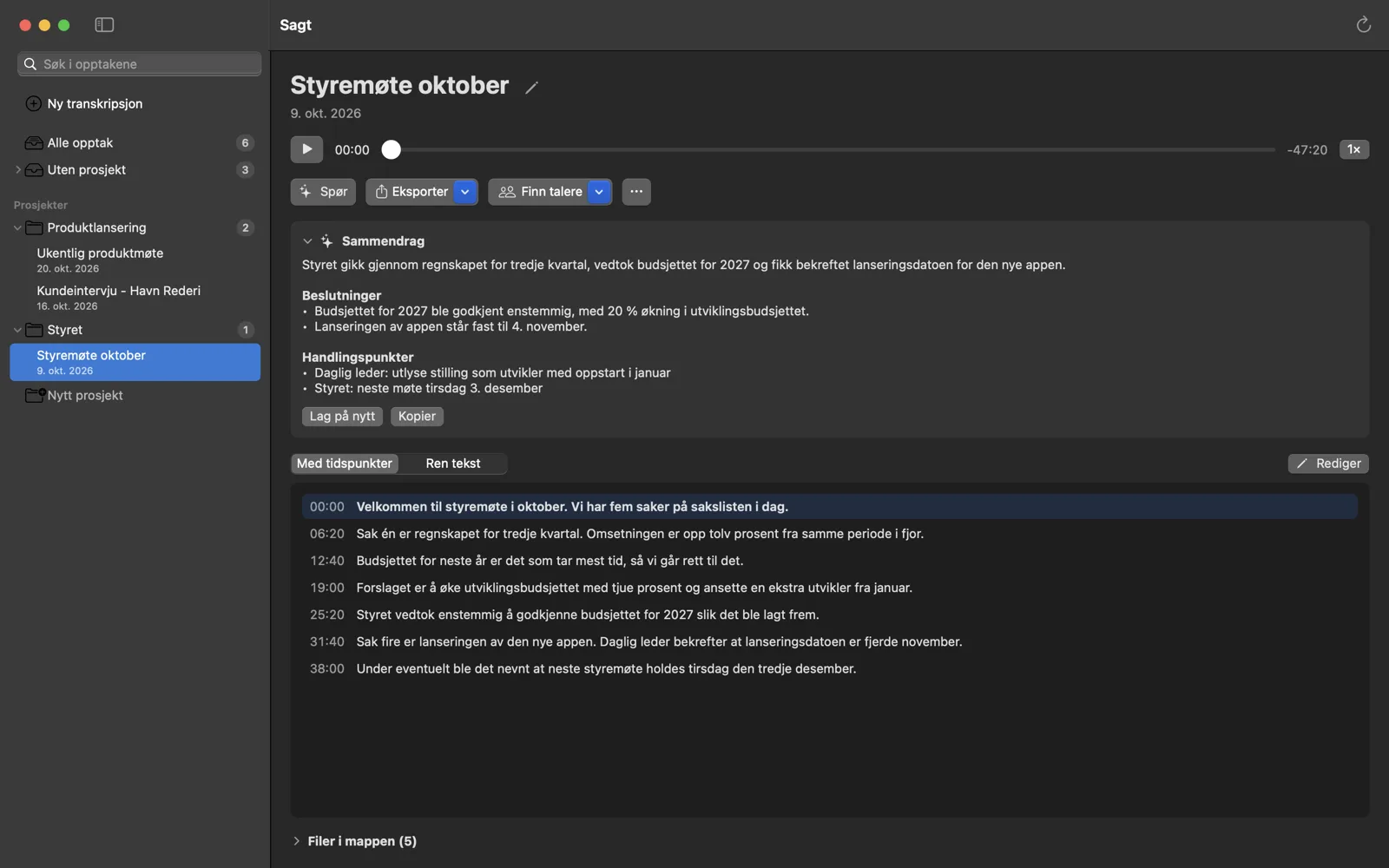The height and width of the screenshot is (868, 1389).
Task: Jump to the 06:20 transcript line
Action: pos(829,534)
